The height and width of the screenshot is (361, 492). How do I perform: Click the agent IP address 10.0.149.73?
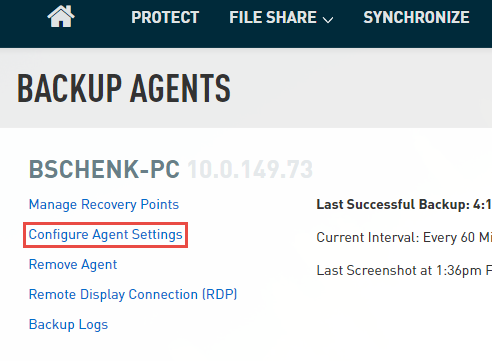(250, 169)
